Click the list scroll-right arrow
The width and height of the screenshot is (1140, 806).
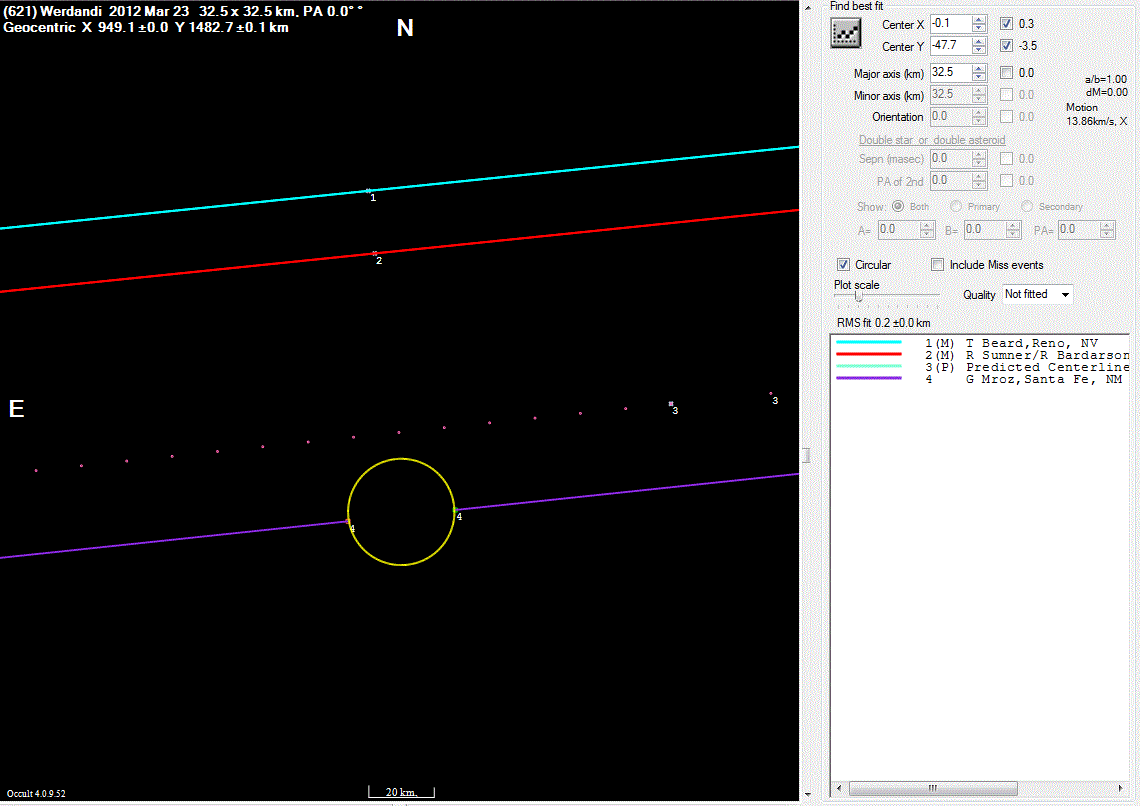point(1120,788)
